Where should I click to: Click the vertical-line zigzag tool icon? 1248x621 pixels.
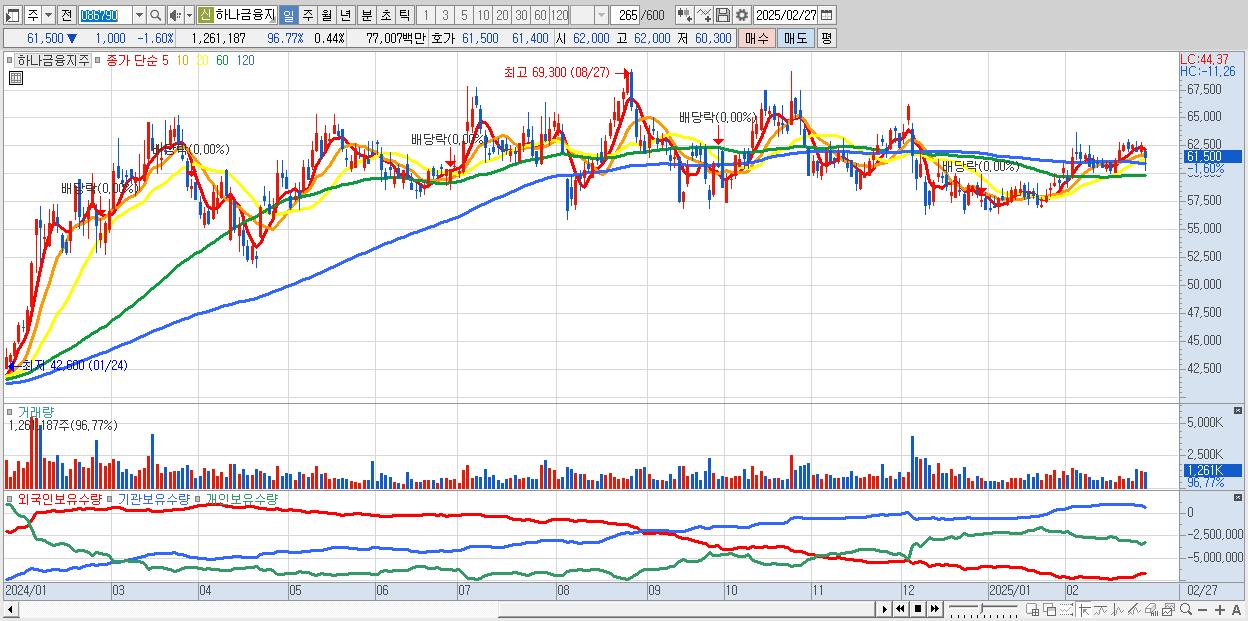pyautogui.click(x=1118, y=609)
